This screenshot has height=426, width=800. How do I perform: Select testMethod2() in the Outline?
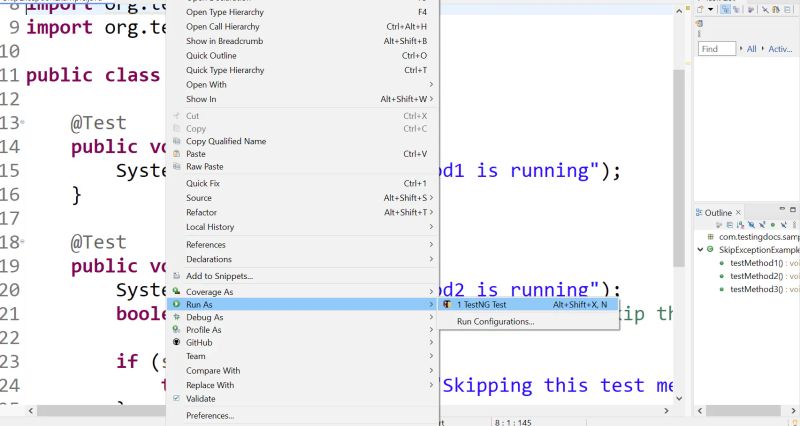(756, 276)
